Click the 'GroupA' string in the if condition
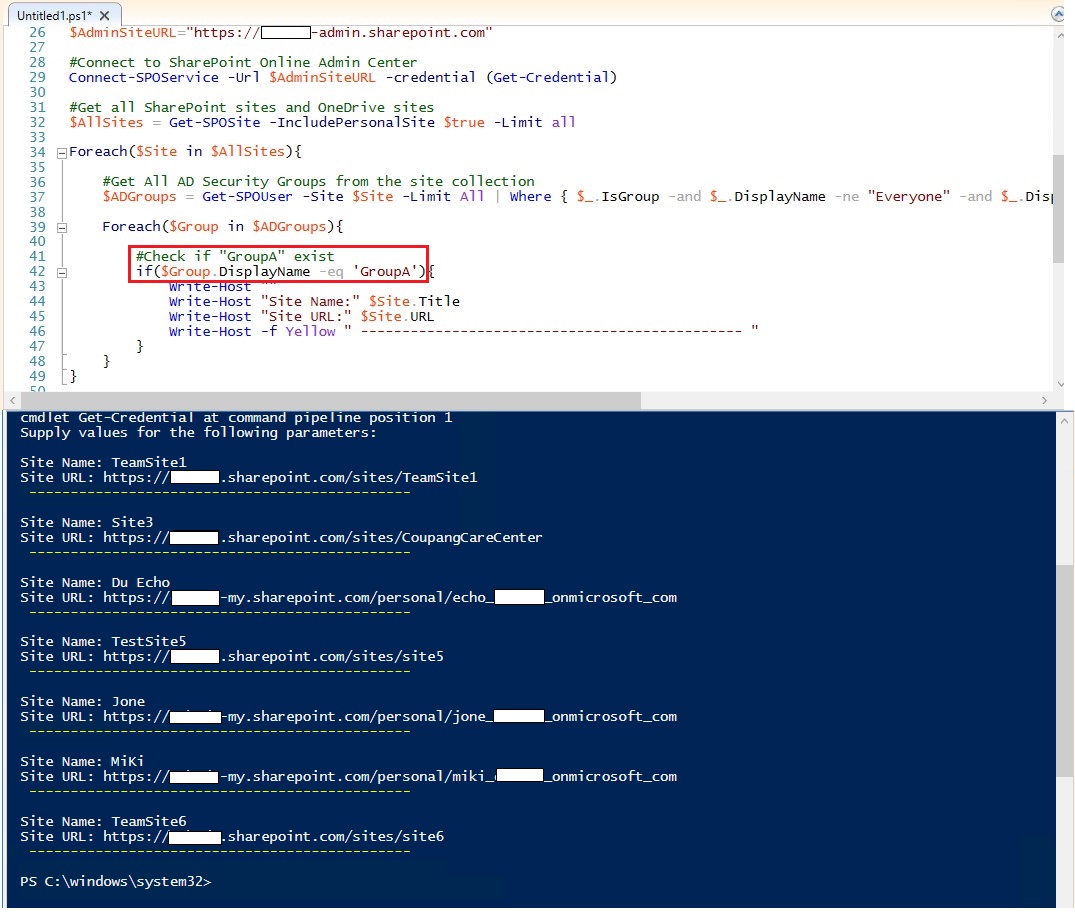The width and height of the screenshot is (1075, 914). pos(385,272)
